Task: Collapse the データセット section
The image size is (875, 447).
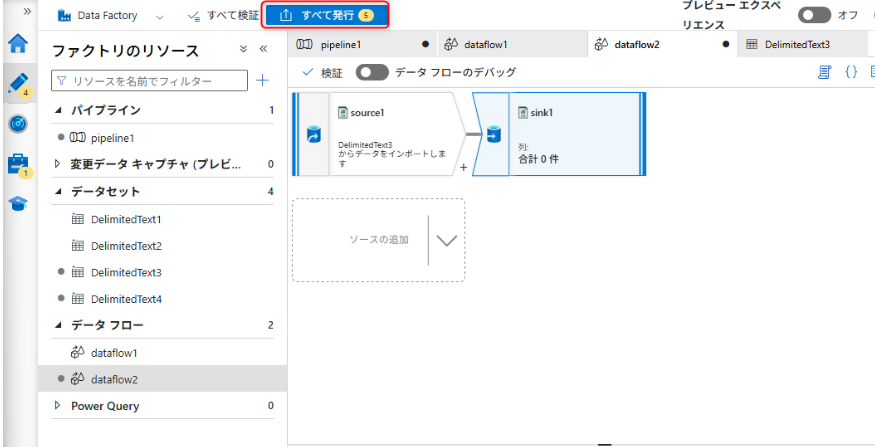Action: point(58,192)
